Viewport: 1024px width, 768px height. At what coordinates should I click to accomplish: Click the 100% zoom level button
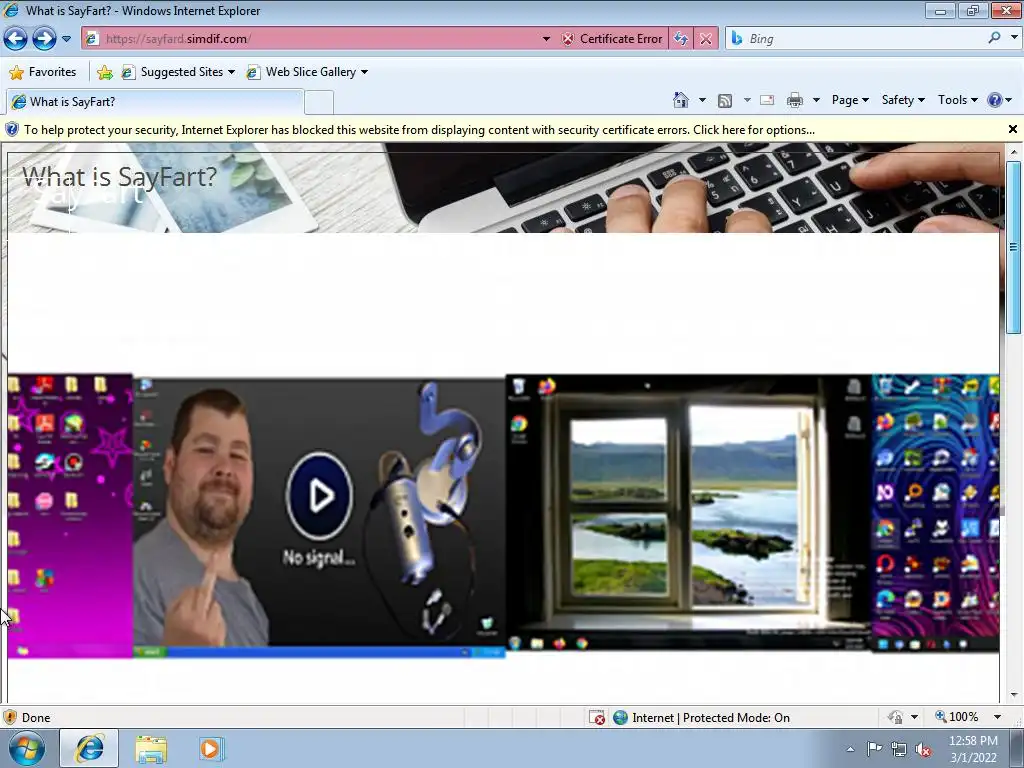(957, 717)
